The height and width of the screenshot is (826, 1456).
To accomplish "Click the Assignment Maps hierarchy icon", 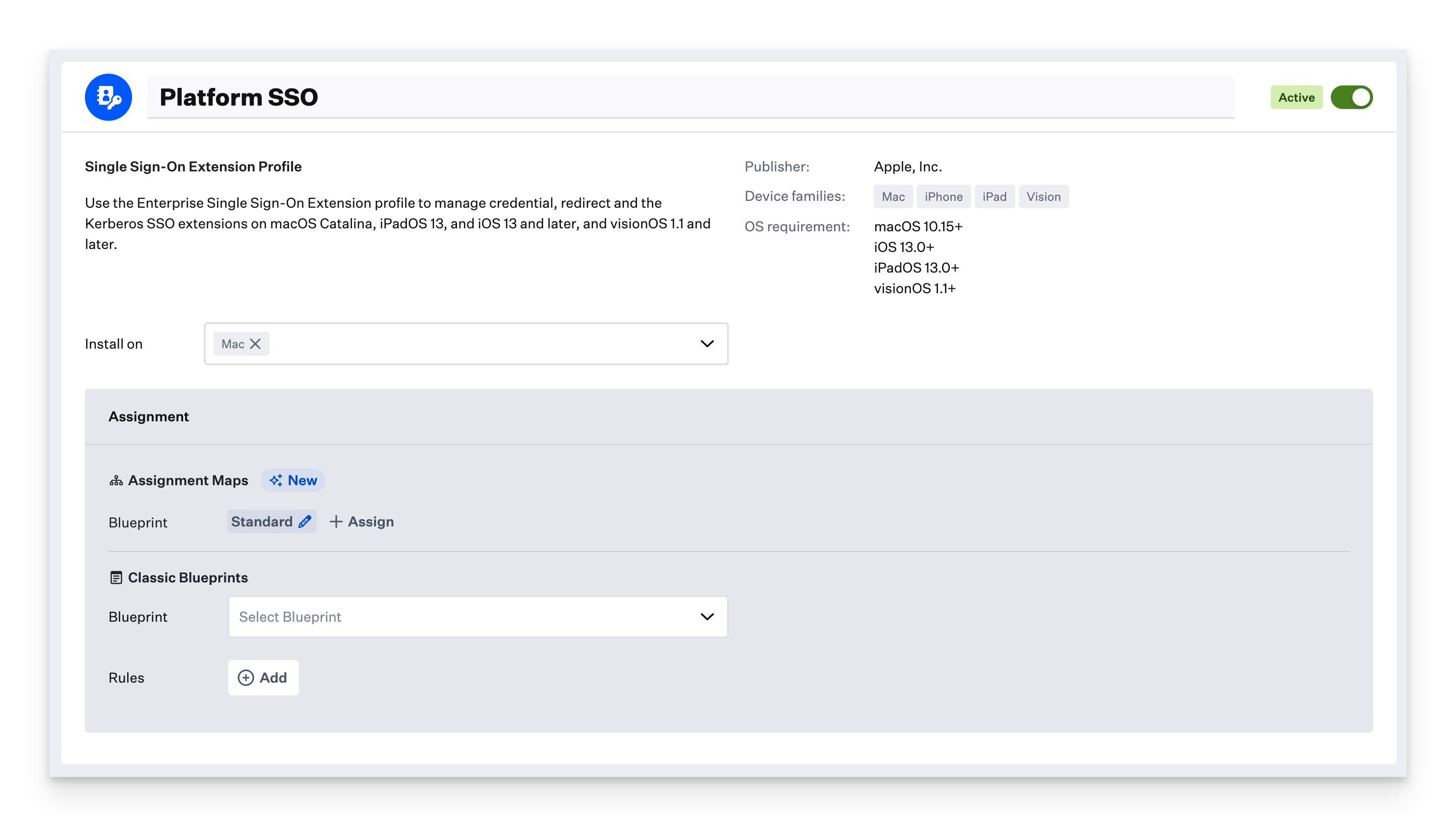I will 116,480.
